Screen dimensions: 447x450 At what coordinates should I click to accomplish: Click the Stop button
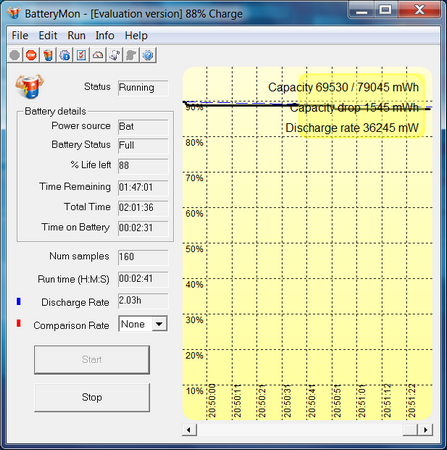tap(92, 397)
